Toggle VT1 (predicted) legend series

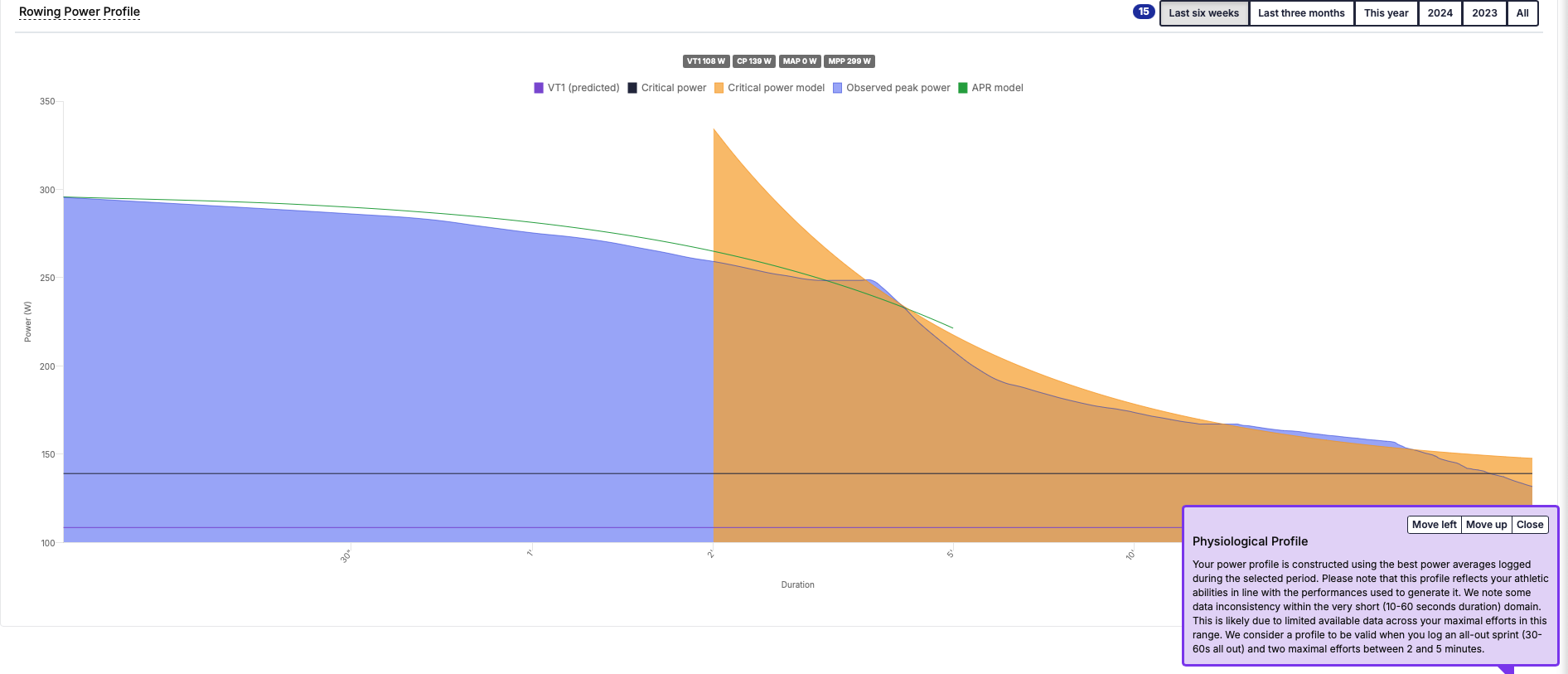pos(577,88)
